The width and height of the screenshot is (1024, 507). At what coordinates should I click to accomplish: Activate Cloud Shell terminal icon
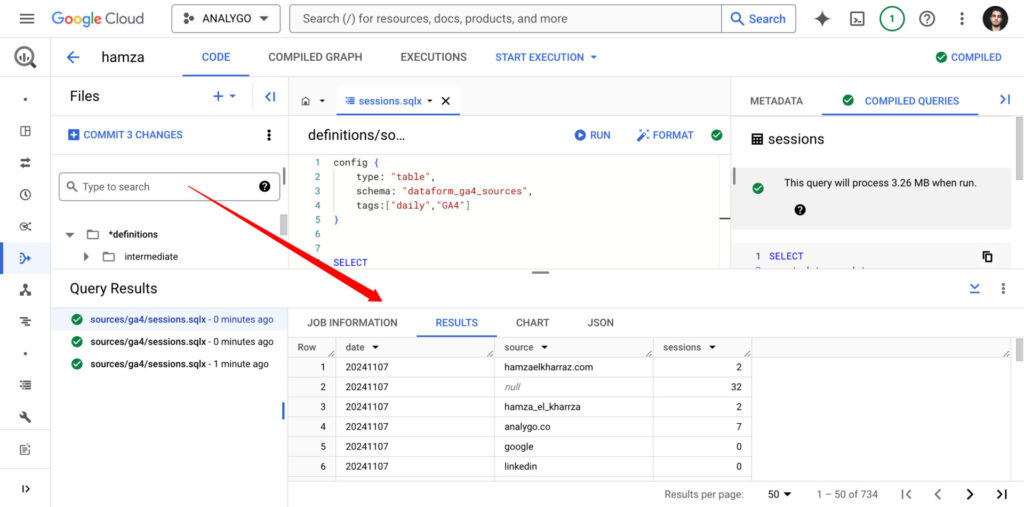(857, 19)
